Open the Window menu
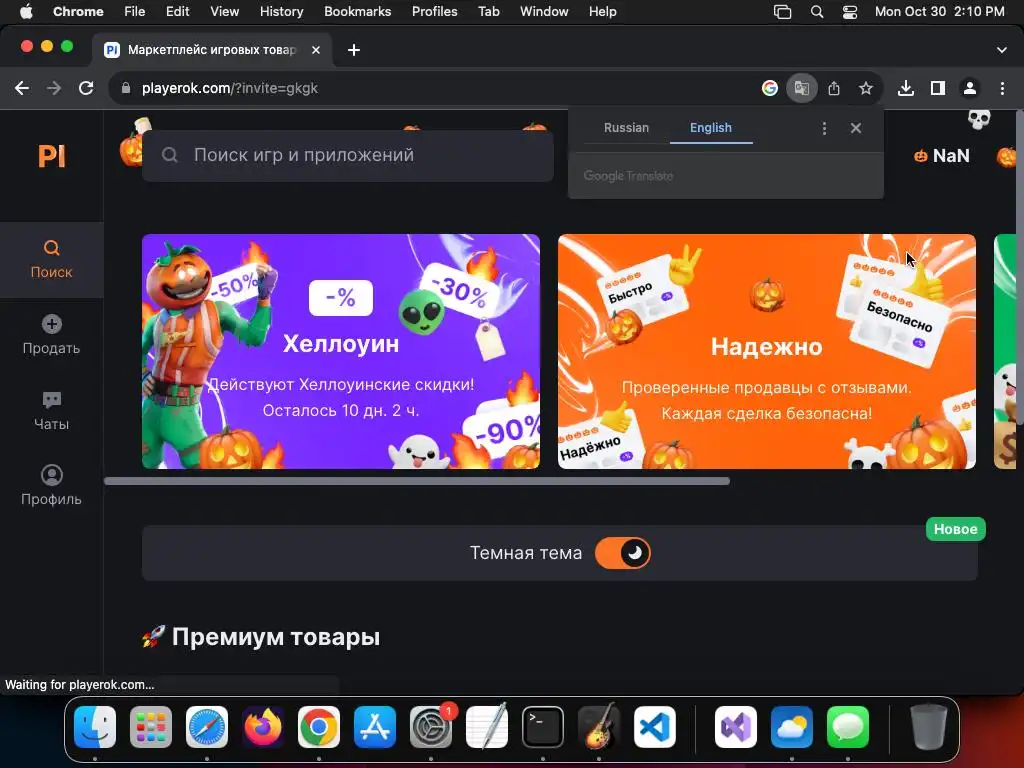This screenshot has height=768, width=1024. [x=544, y=12]
